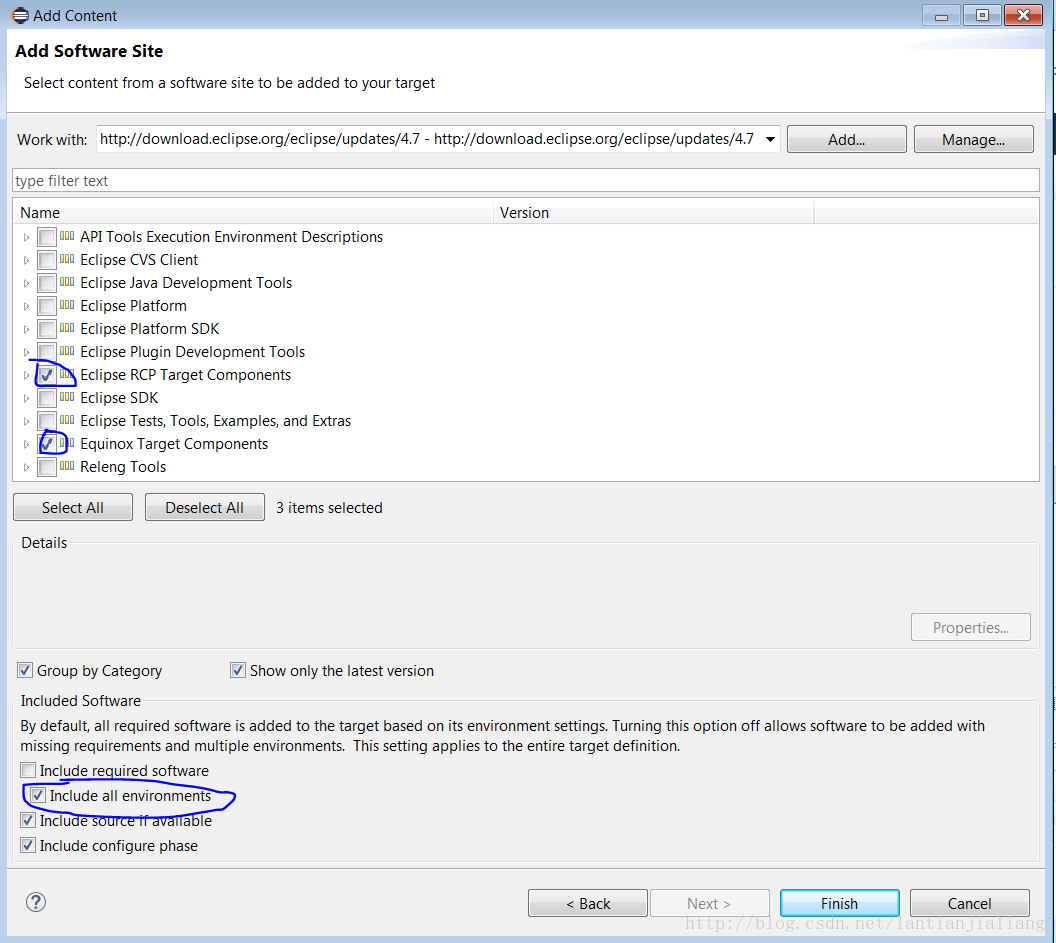1056x943 pixels.
Task: Select the Eclipse Platform row text
Action: (x=133, y=306)
